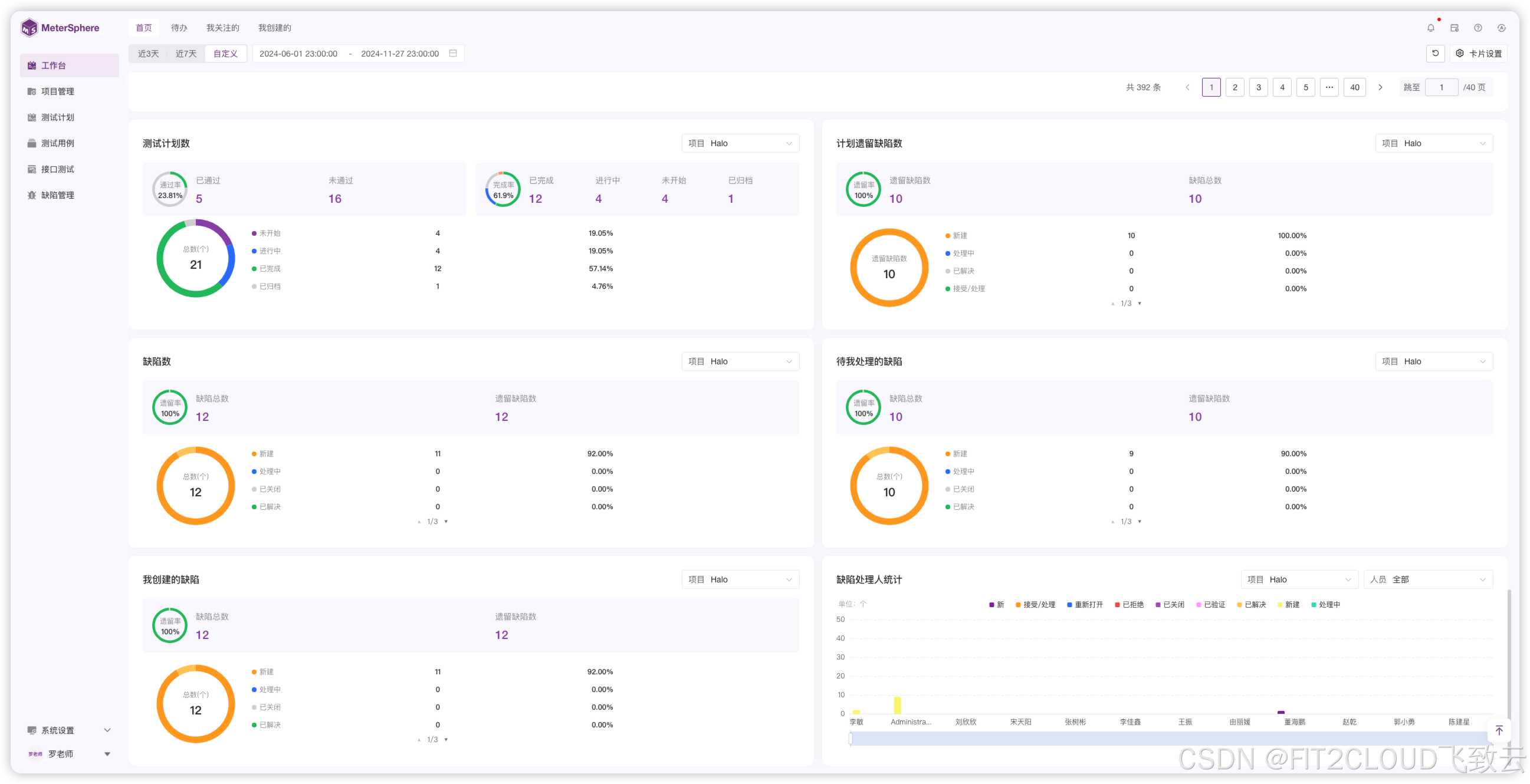Click the next legend page arrow in 我创建的缺陷 card
The width and height of the screenshot is (1530, 784).
click(x=446, y=739)
